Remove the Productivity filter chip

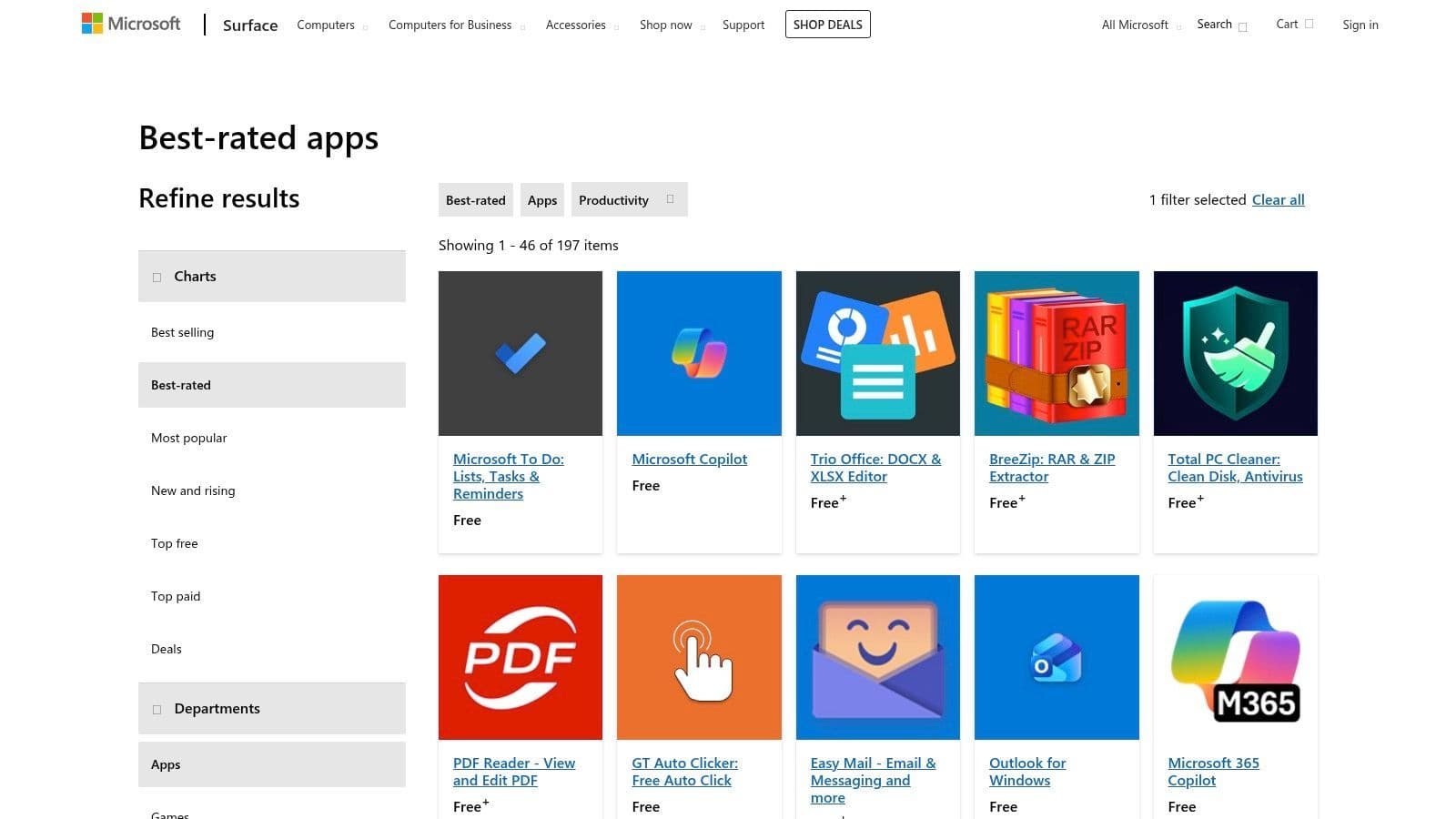click(670, 199)
